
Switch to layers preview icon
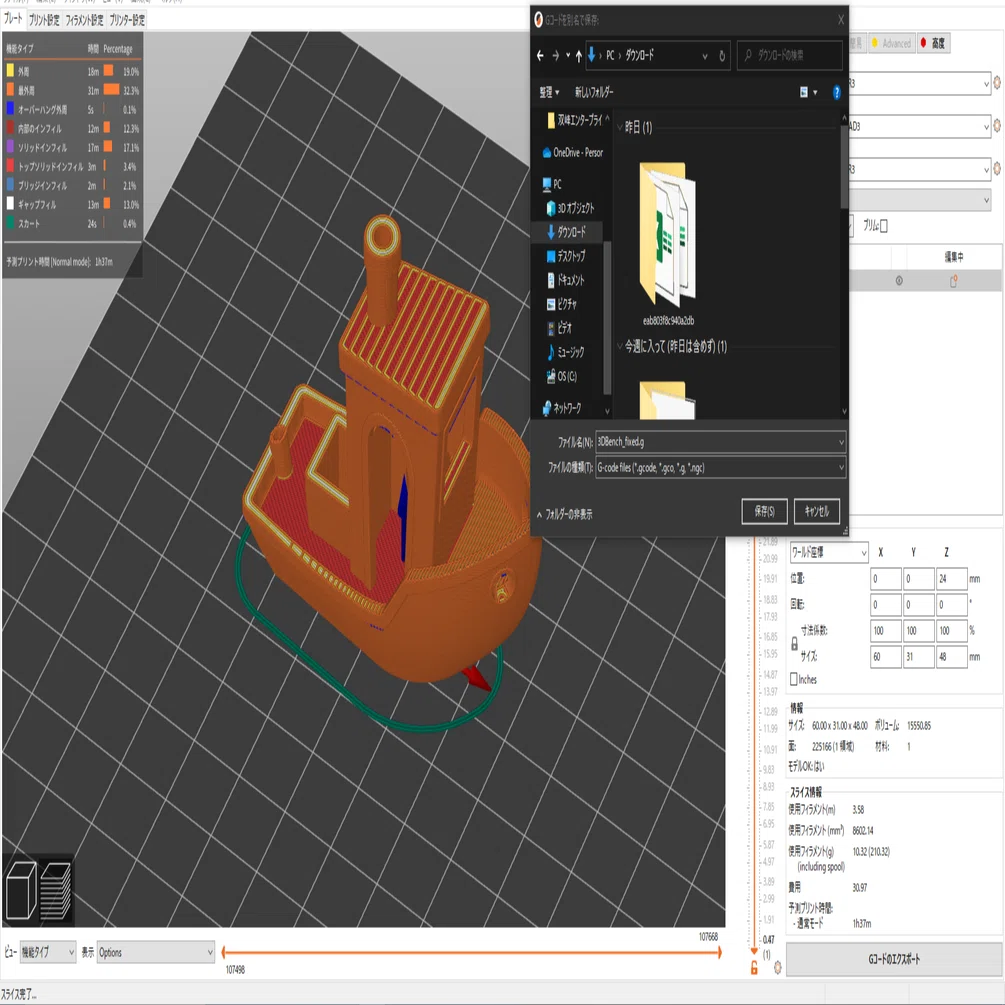55,890
